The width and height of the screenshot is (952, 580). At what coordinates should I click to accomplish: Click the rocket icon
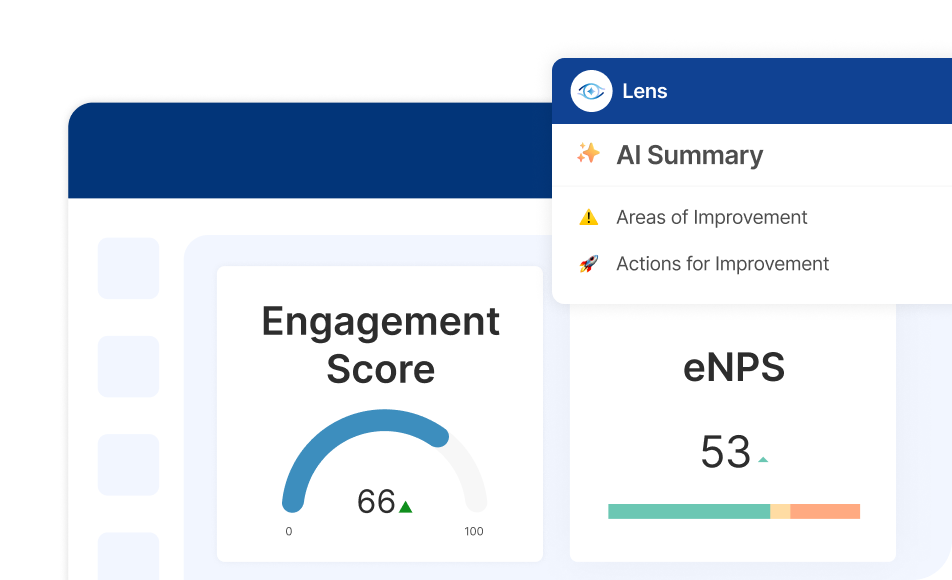tap(588, 264)
